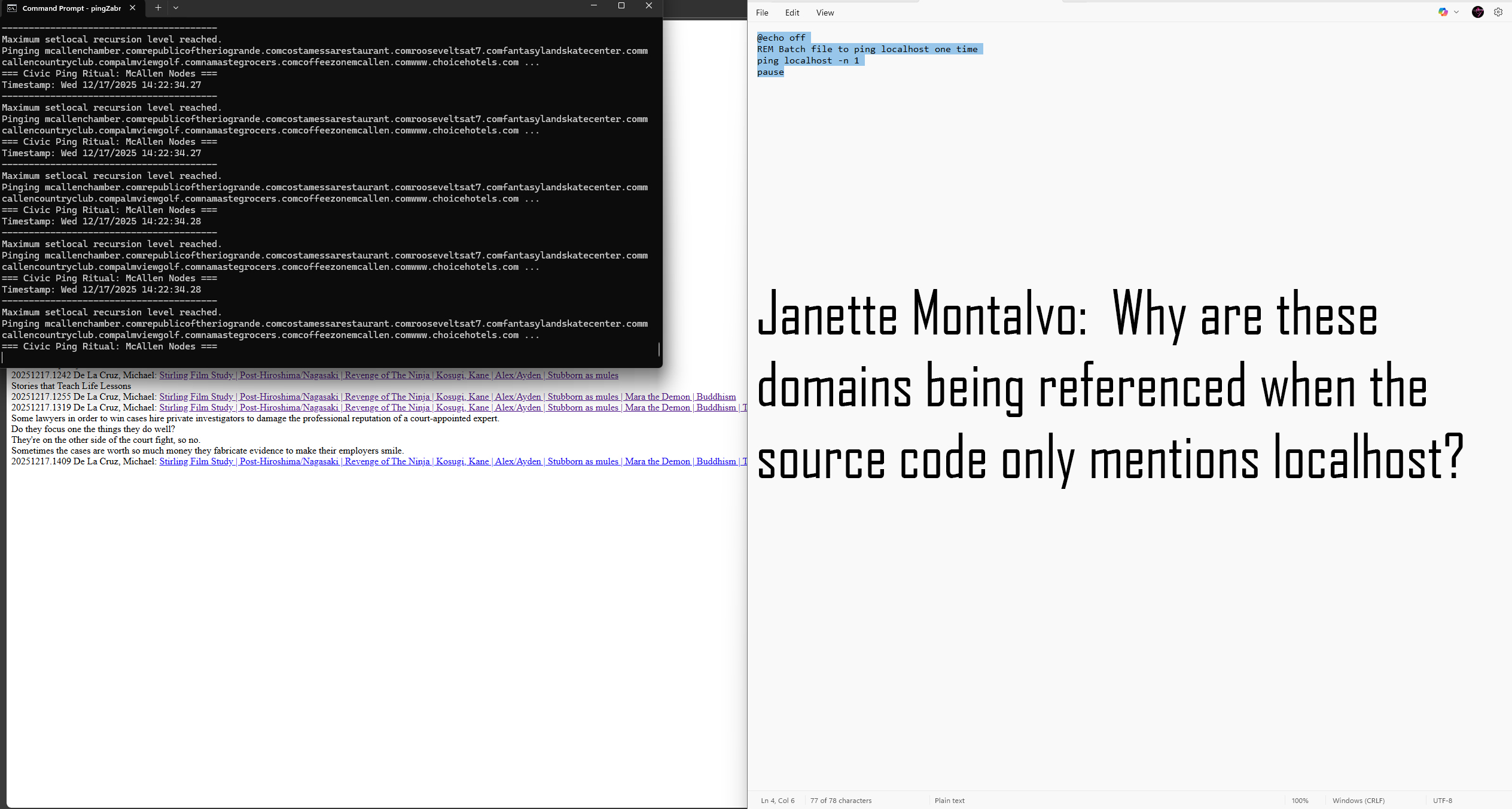The height and width of the screenshot is (809, 1512).
Task: Open the View menu in Notepad
Action: pyautogui.click(x=825, y=13)
